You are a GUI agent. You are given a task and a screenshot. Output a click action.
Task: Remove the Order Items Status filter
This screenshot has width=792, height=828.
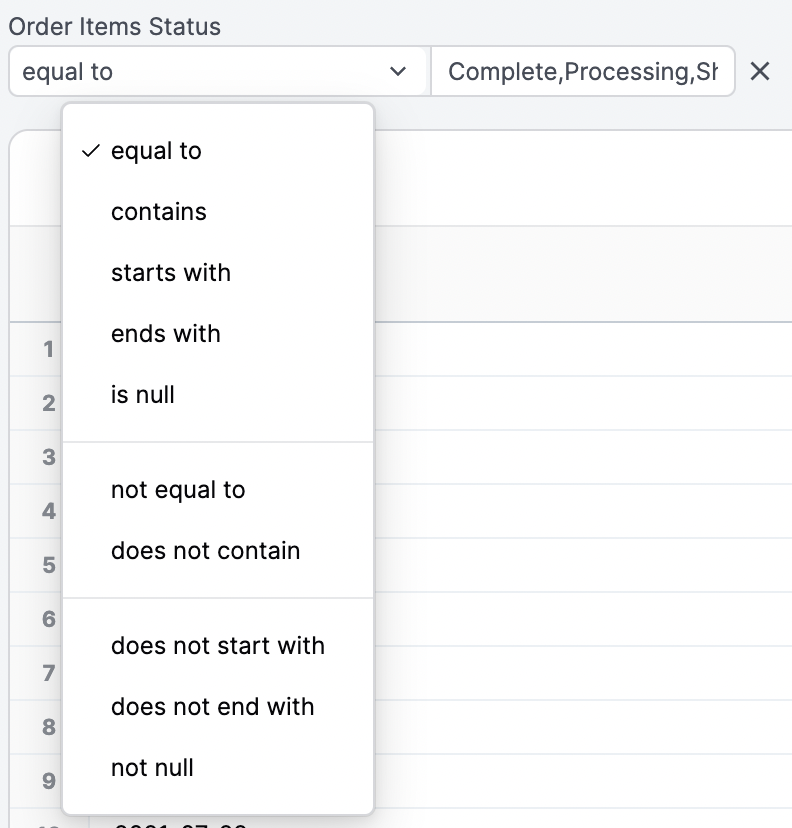pyautogui.click(x=760, y=72)
